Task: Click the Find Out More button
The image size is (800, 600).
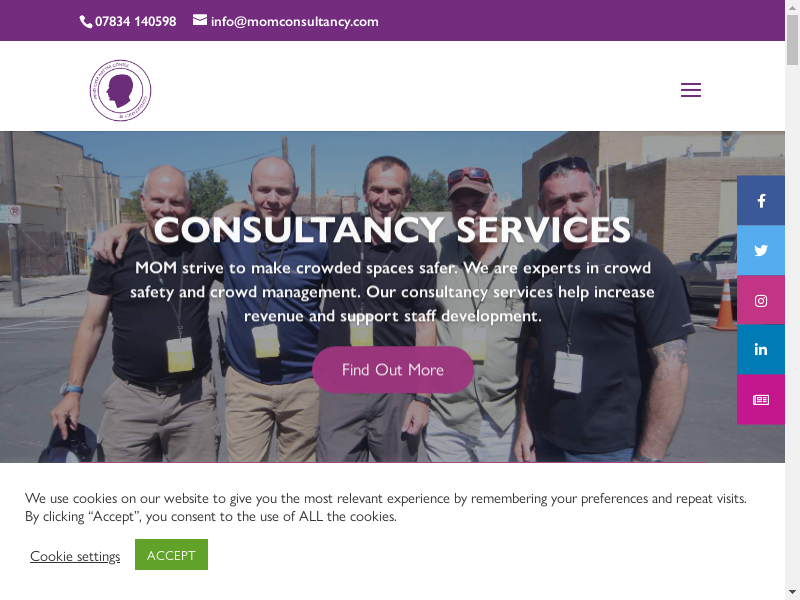Action: [393, 370]
